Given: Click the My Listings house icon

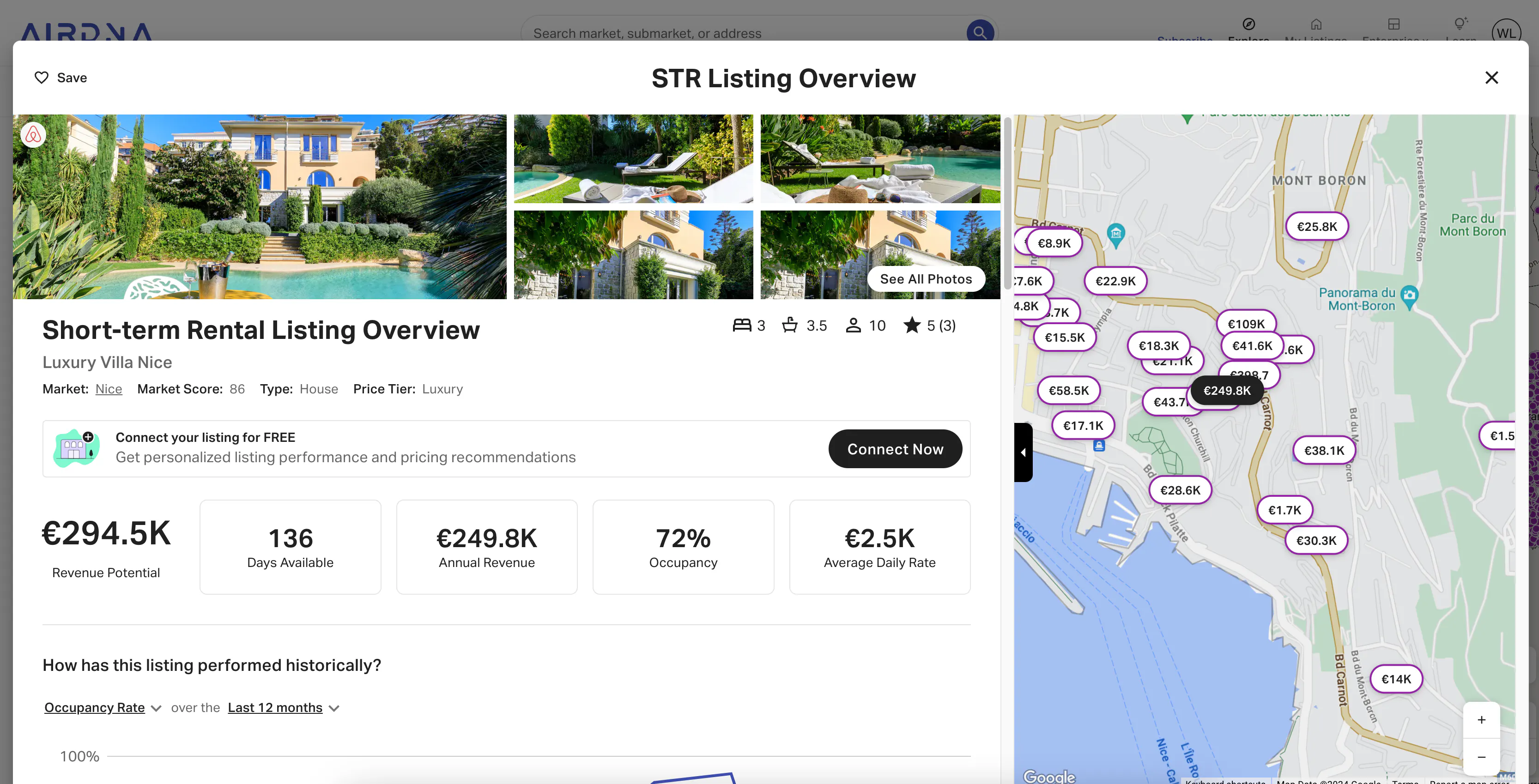Looking at the screenshot, I should 1315,24.
